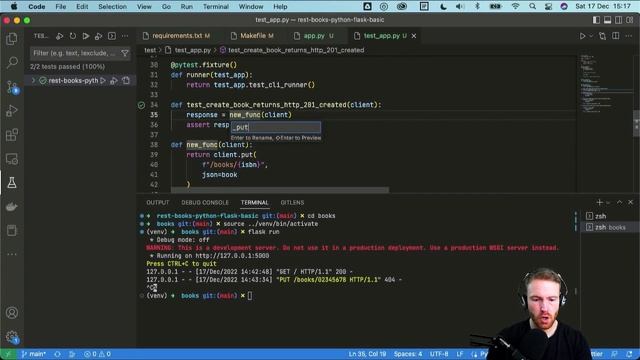Open the Terminal menu in menu bar

[216, 7]
